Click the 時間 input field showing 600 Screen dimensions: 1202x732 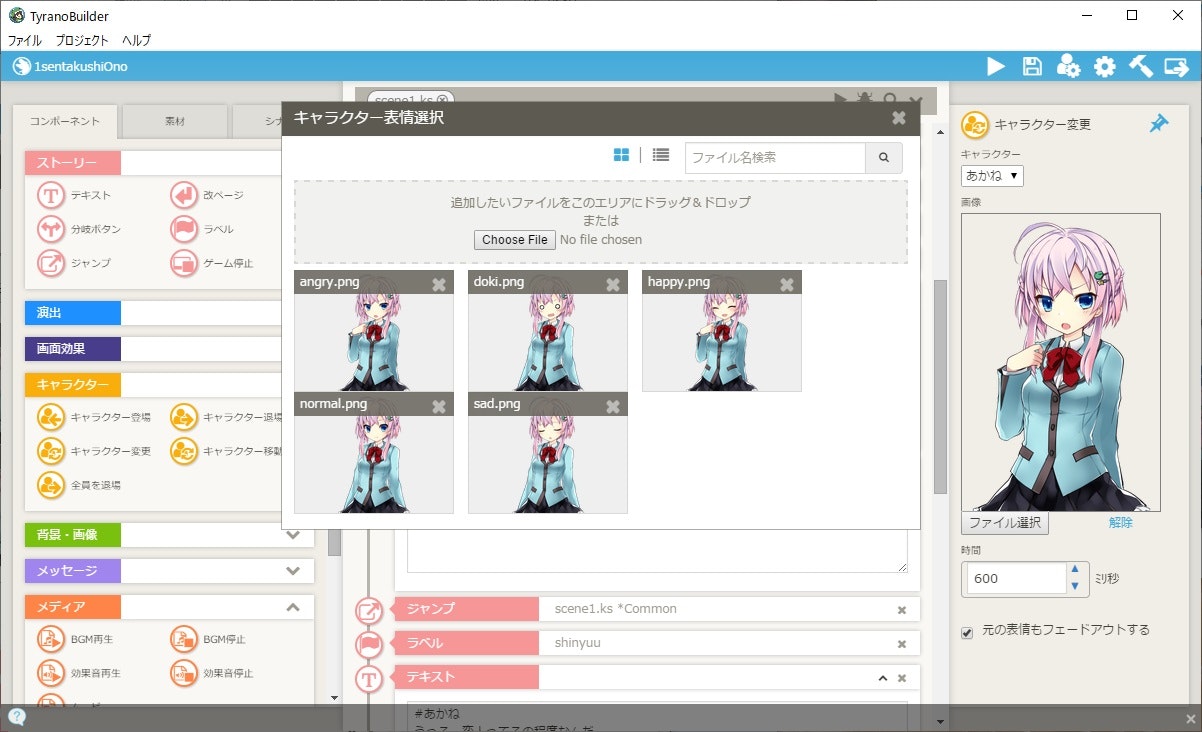[x=1015, y=578]
